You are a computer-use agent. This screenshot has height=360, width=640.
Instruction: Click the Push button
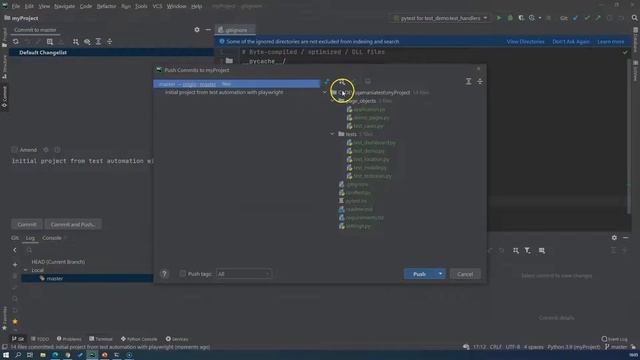point(419,274)
